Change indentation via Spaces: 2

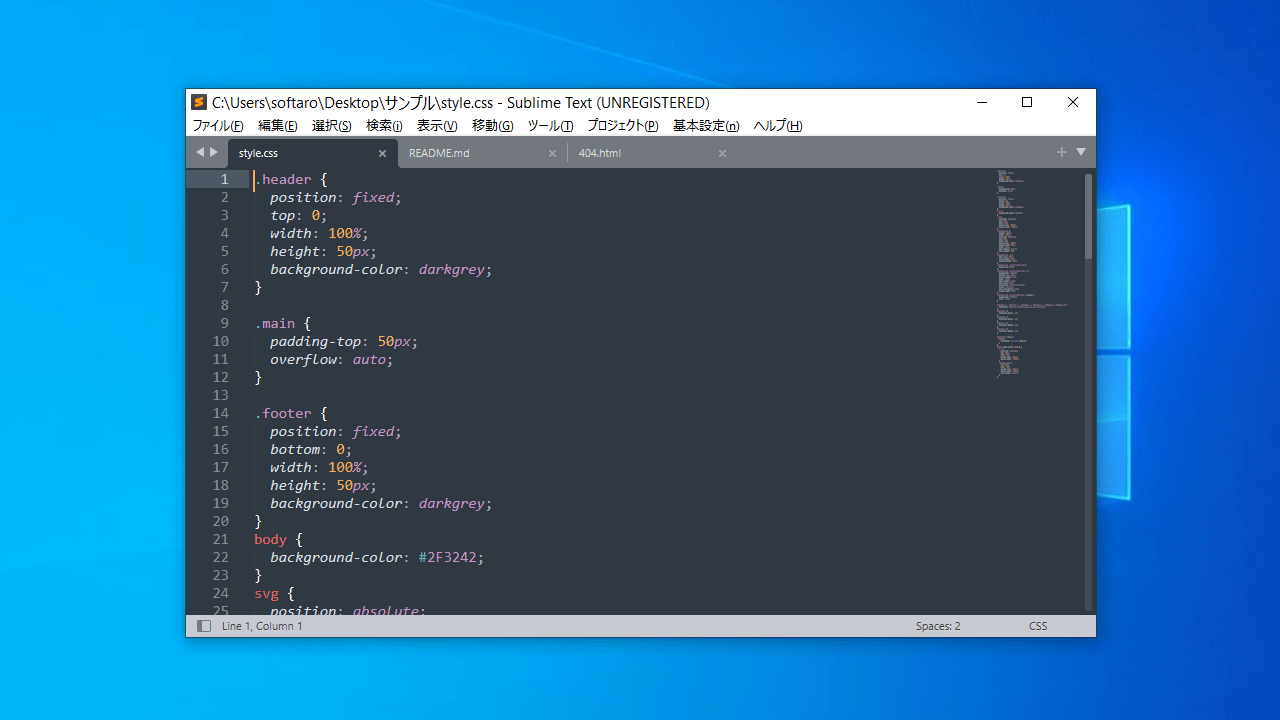(938, 626)
